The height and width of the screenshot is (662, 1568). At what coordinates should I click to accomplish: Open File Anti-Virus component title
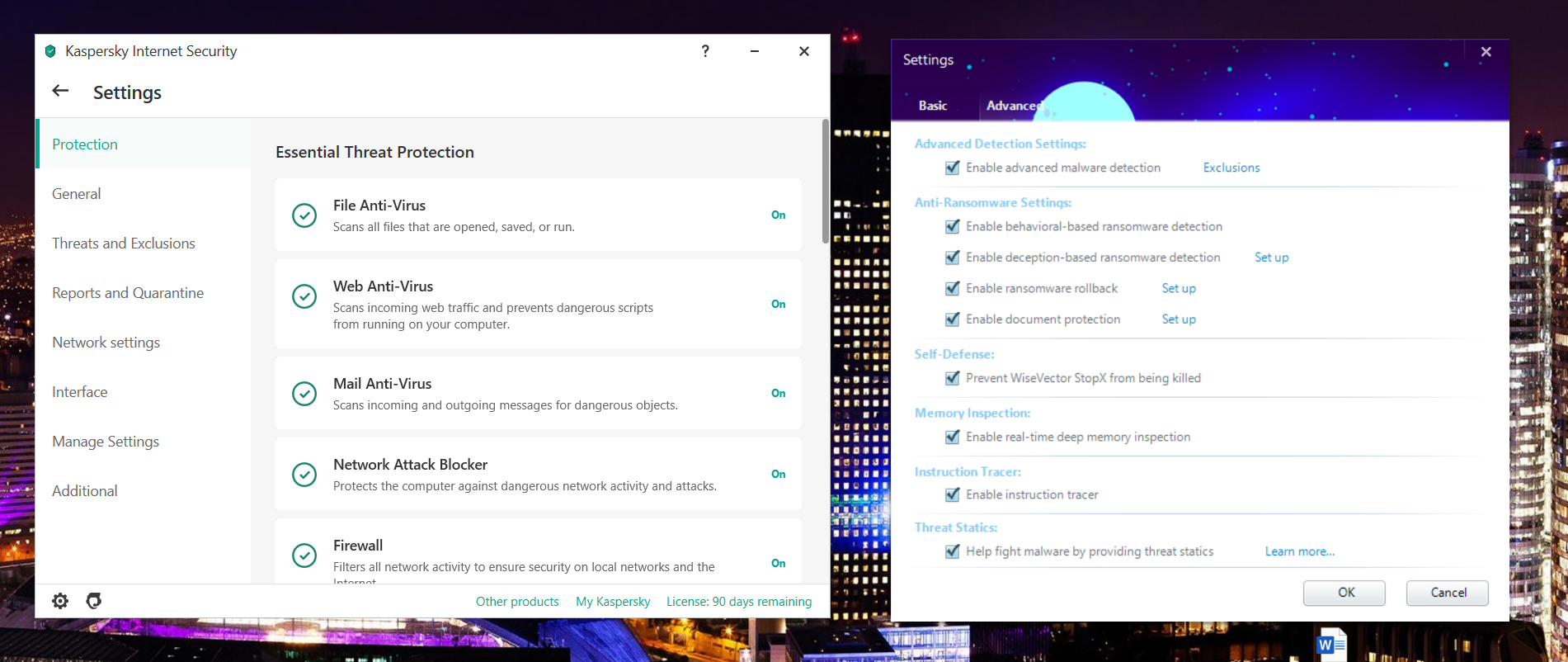pos(379,206)
